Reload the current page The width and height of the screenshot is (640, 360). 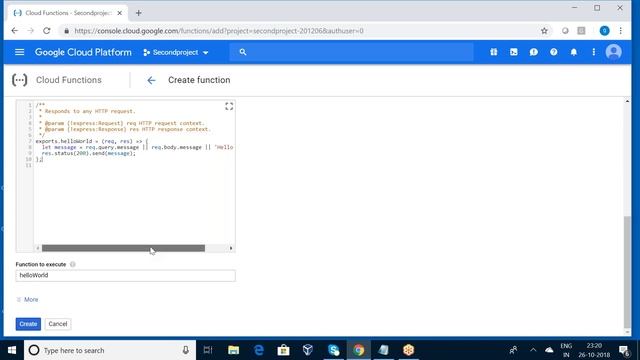coord(47,31)
